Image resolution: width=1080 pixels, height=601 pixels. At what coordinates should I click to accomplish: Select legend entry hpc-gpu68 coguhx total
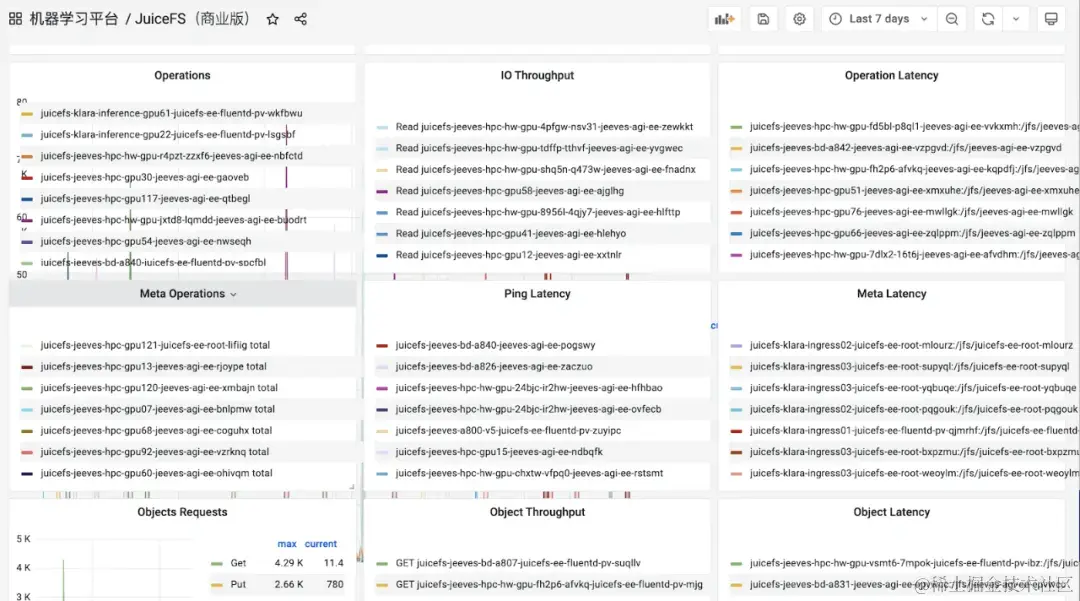click(x=156, y=430)
